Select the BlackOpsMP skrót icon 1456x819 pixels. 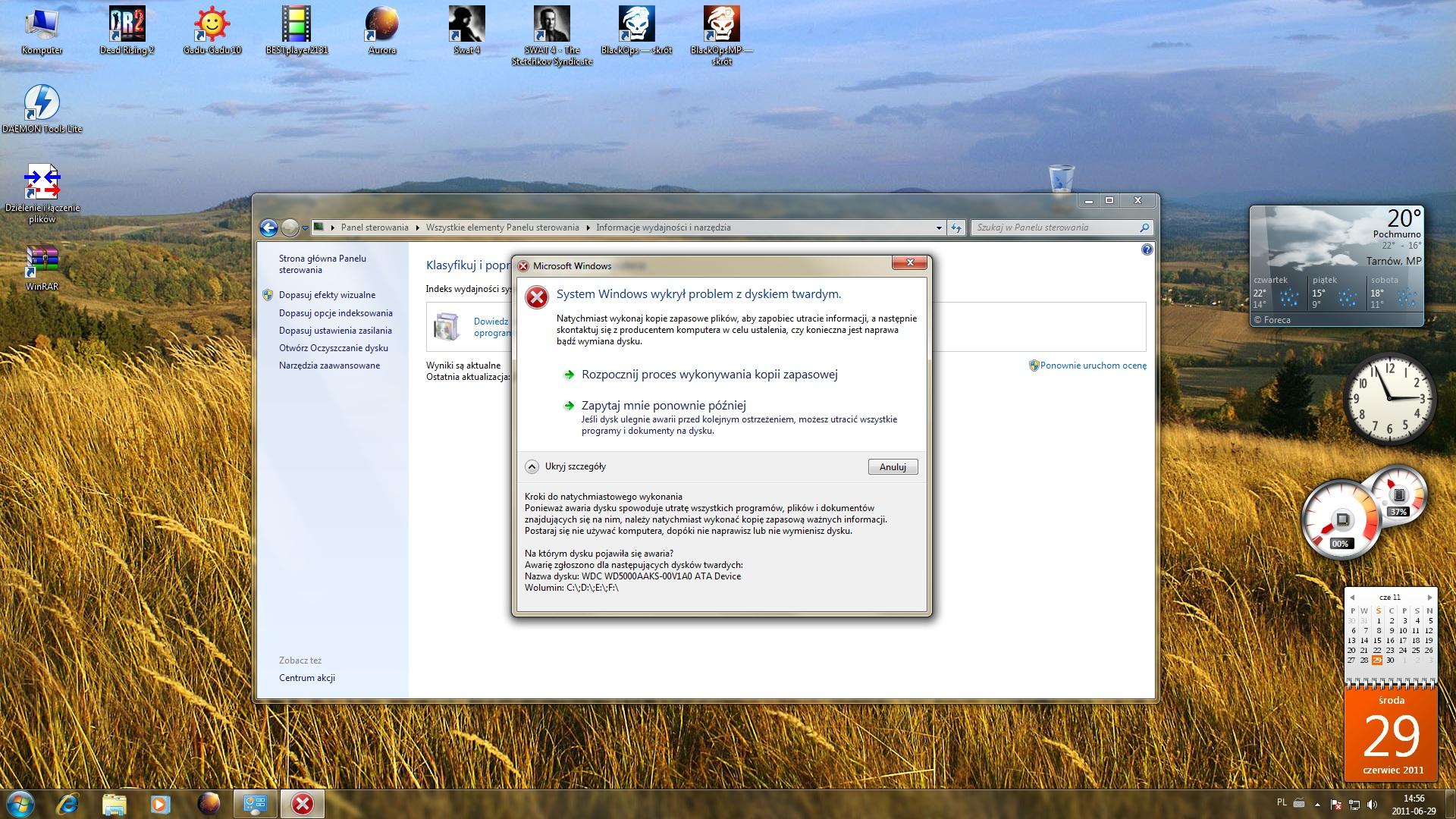pyautogui.click(x=721, y=36)
